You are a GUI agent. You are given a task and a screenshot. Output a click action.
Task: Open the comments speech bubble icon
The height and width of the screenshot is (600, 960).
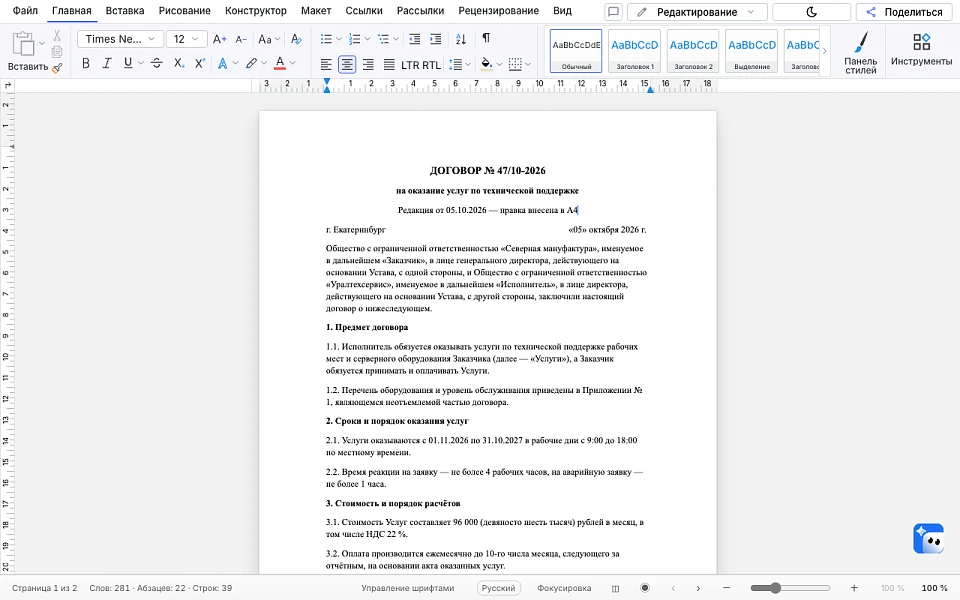click(x=613, y=12)
